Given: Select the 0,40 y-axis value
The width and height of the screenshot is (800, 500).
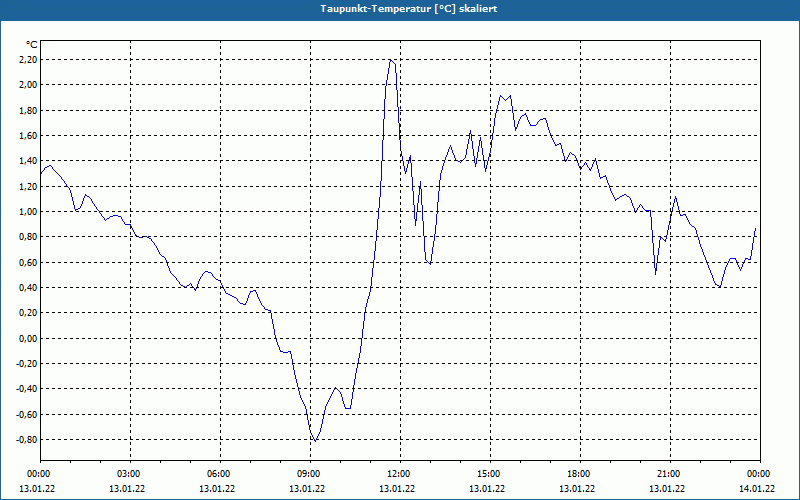Looking at the screenshot, I should pos(29,288).
